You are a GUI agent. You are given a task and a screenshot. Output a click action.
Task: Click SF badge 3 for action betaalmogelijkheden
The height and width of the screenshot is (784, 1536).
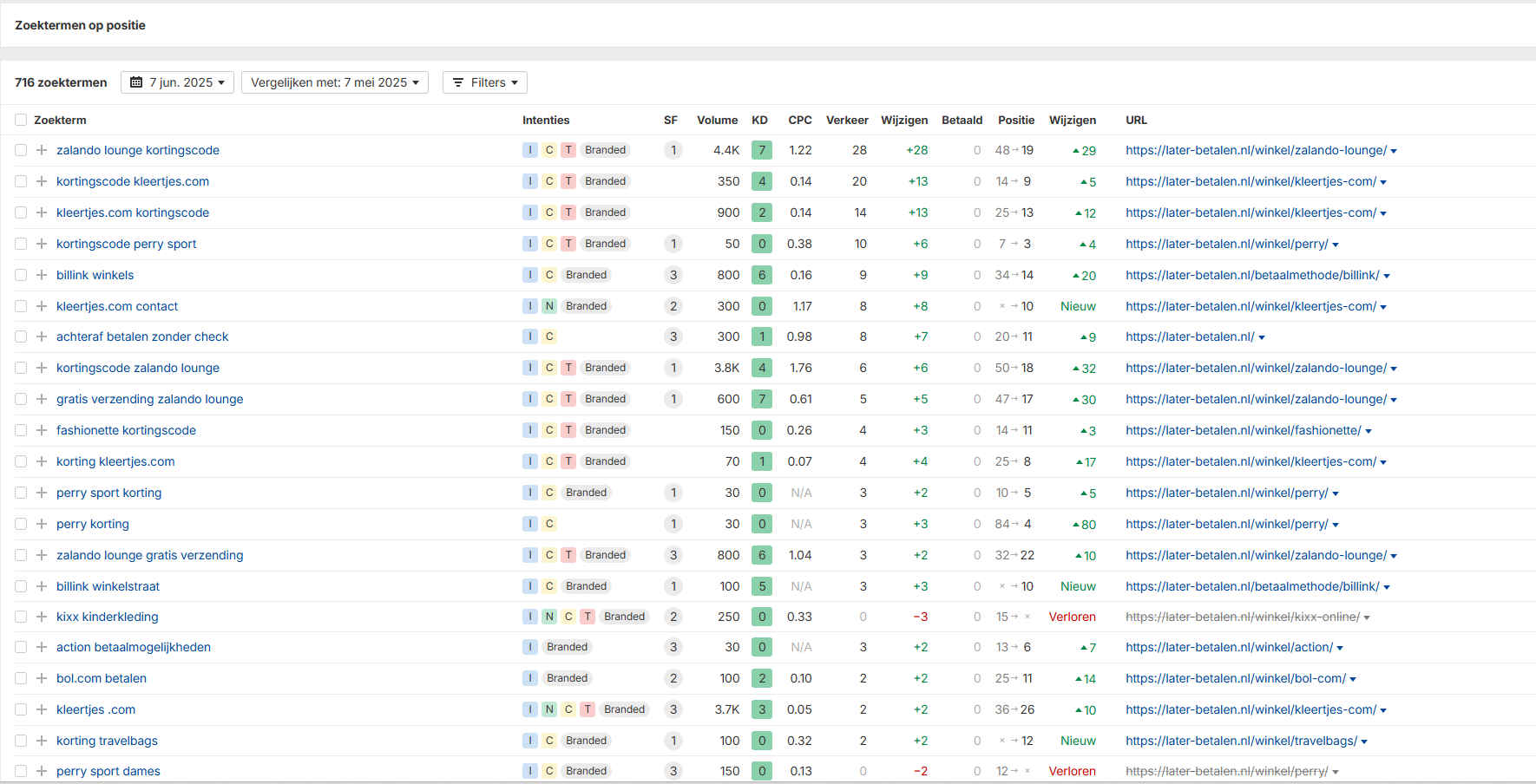click(x=673, y=647)
